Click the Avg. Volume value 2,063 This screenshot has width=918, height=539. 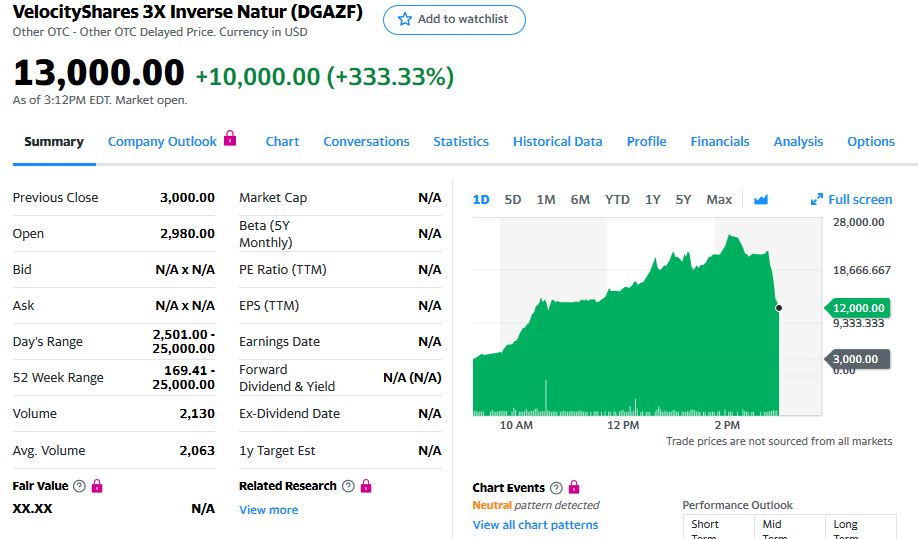197,451
